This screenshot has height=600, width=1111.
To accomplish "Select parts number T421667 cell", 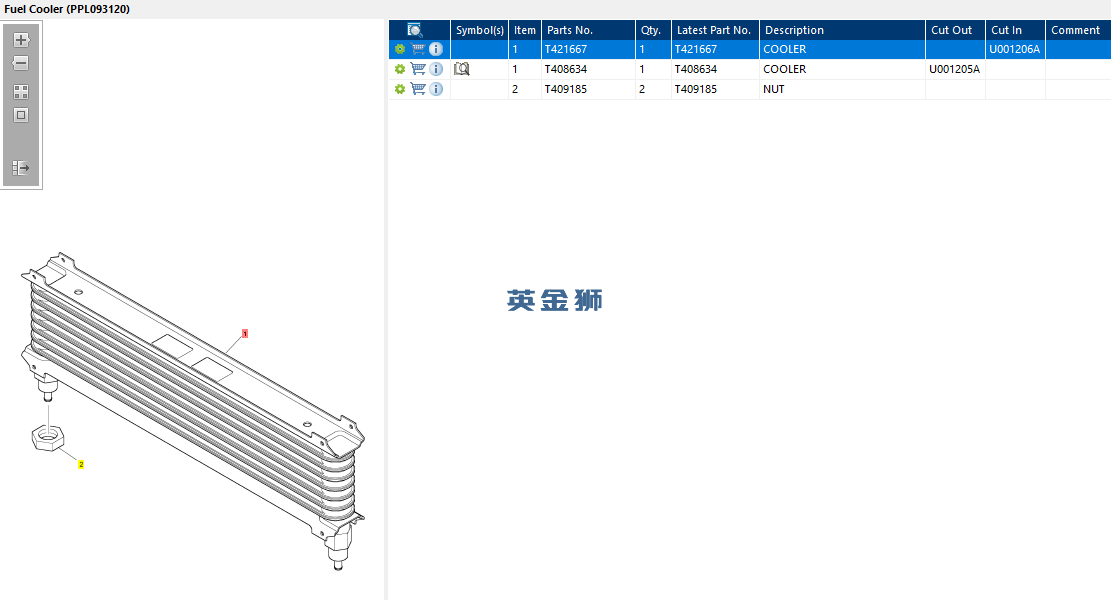I will pyautogui.click(x=588, y=49).
